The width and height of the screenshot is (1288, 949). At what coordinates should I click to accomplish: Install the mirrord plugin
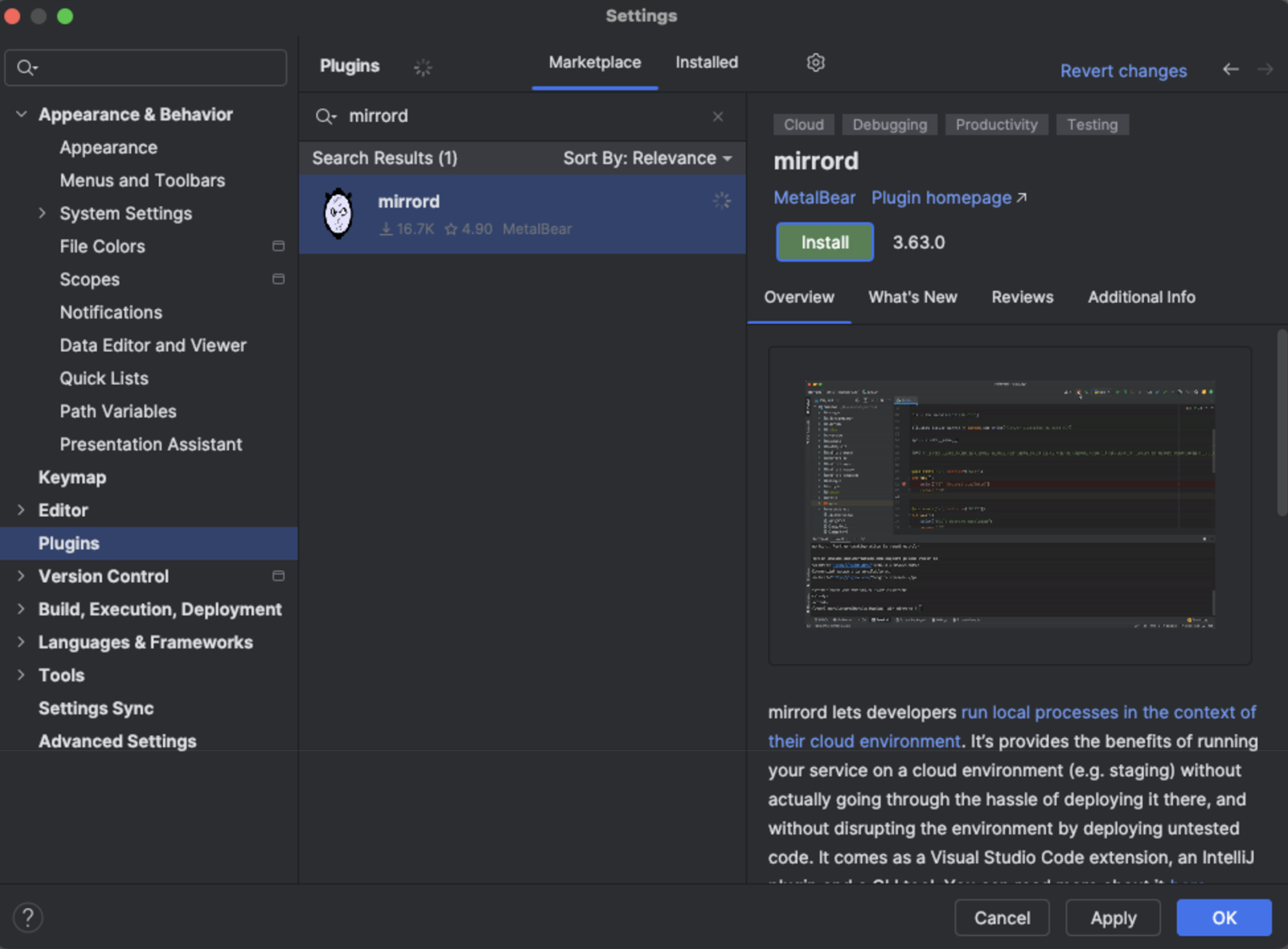coord(824,242)
